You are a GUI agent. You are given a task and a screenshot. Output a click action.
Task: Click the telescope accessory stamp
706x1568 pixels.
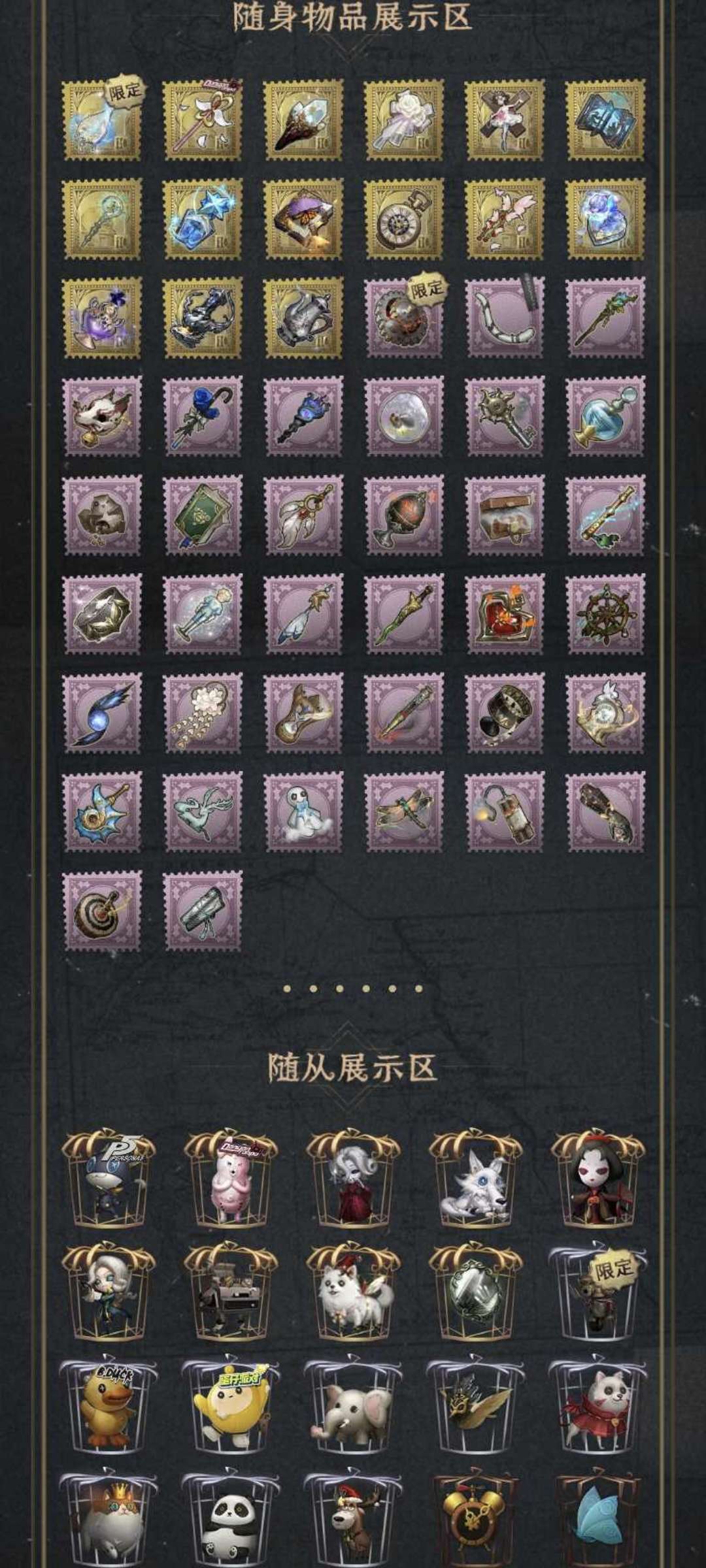coord(202,911)
